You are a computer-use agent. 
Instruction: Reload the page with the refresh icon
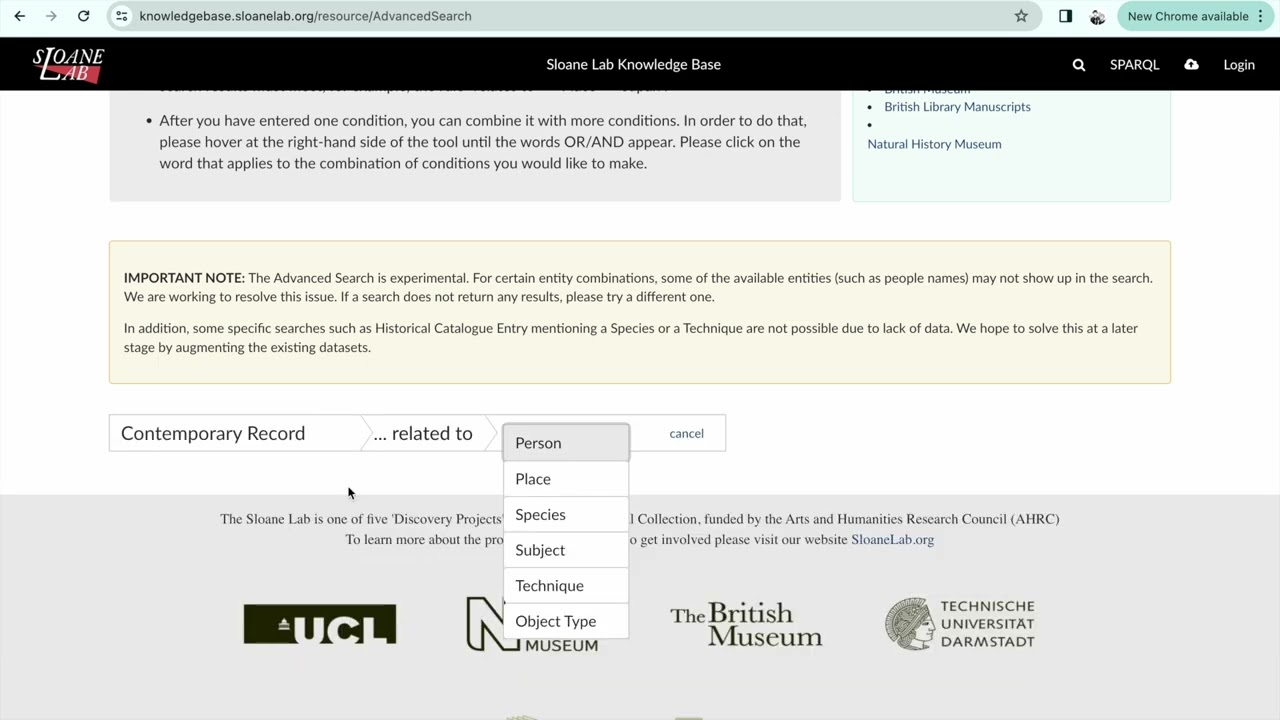point(84,16)
